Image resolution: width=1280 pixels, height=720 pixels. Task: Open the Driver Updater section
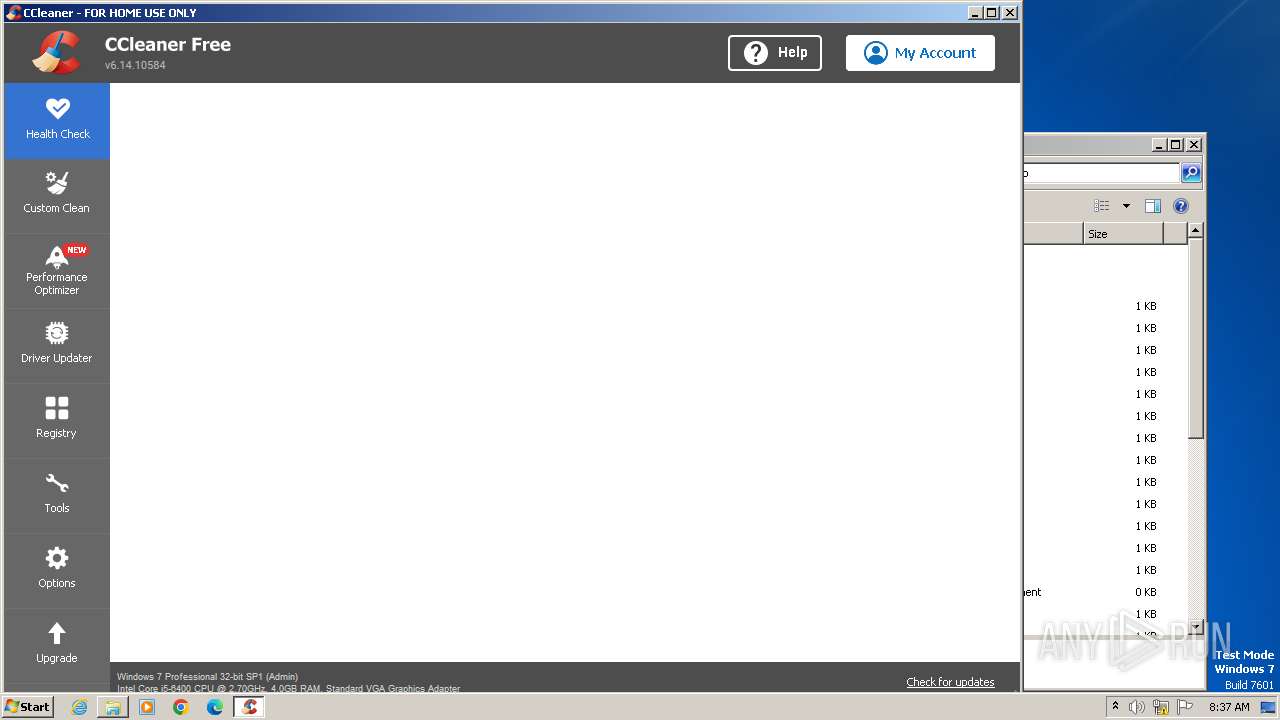click(57, 346)
